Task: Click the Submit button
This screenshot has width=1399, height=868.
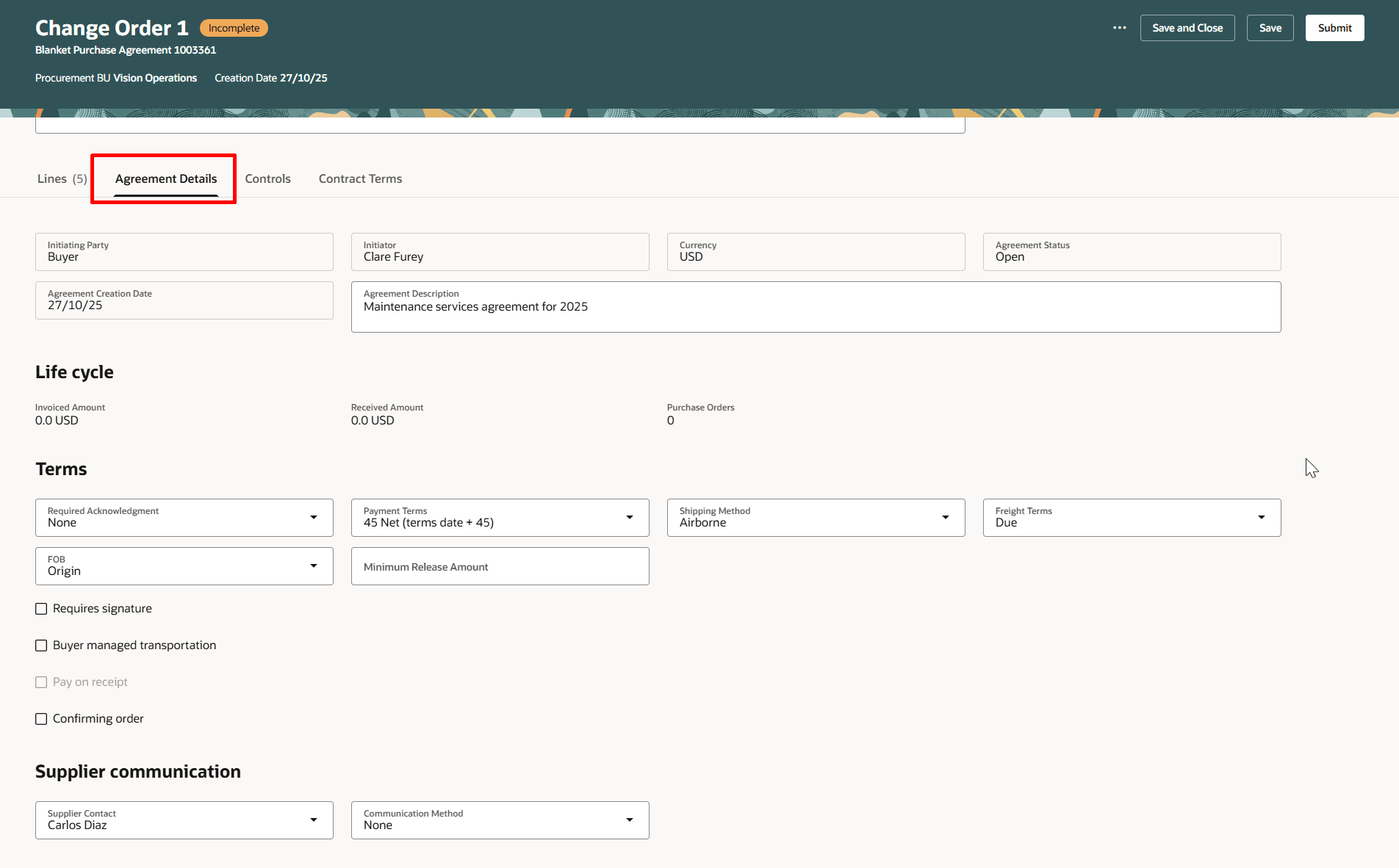Action: click(x=1334, y=27)
